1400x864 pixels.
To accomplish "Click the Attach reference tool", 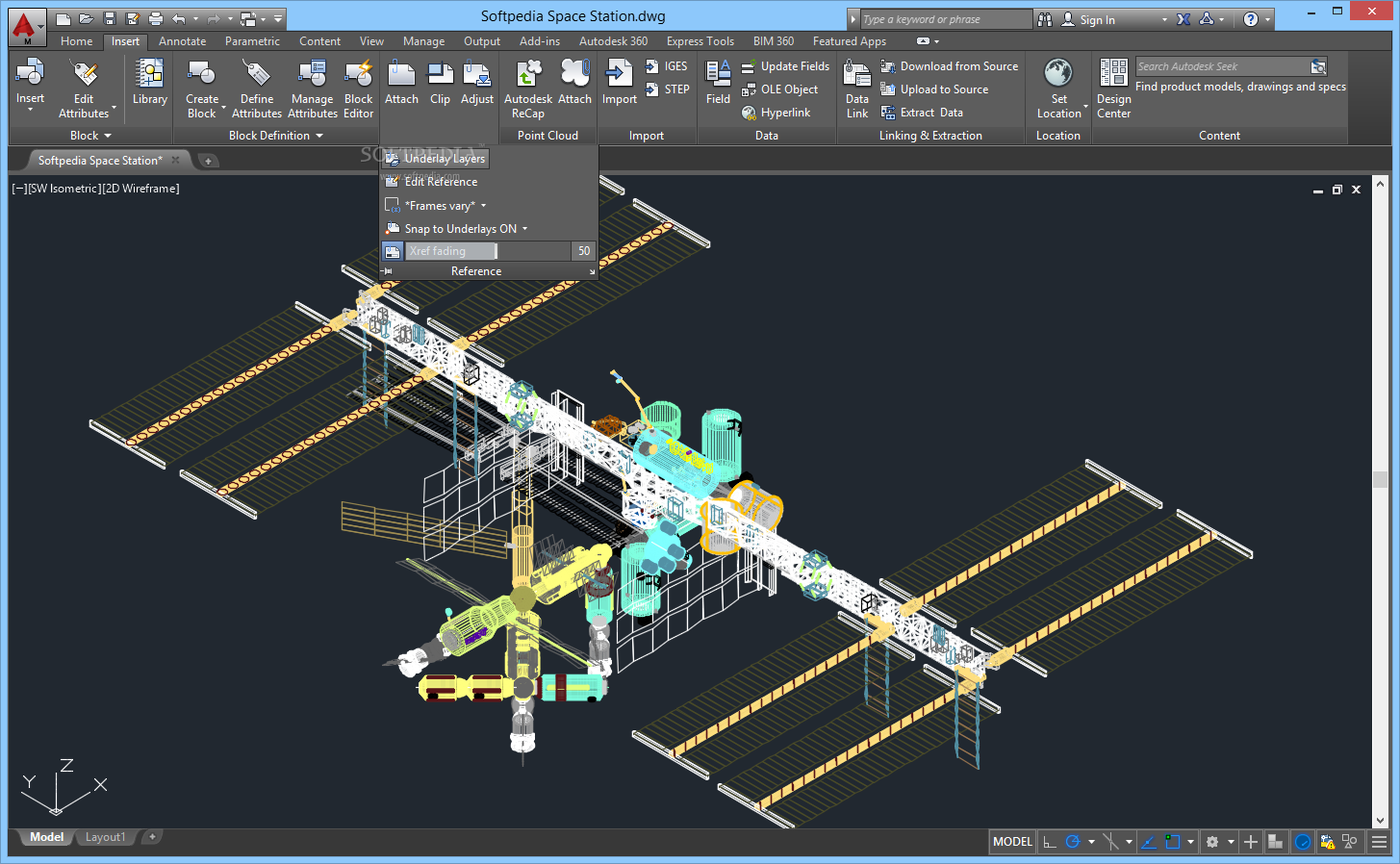I will point(401,81).
